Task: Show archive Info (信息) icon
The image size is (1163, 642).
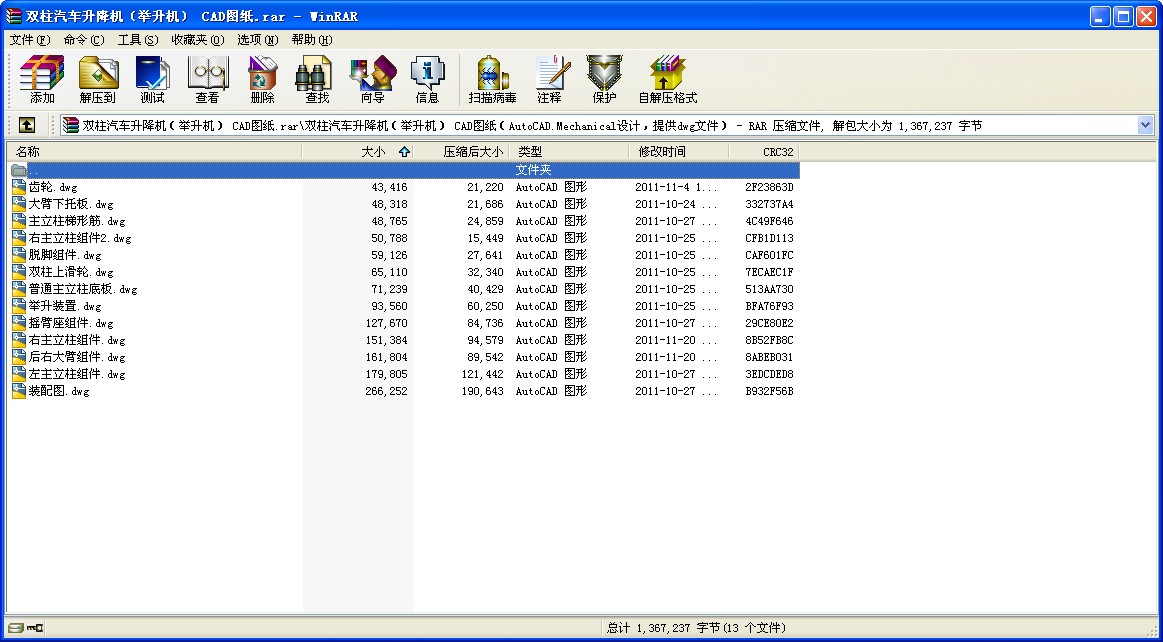Action: pyautogui.click(x=427, y=79)
